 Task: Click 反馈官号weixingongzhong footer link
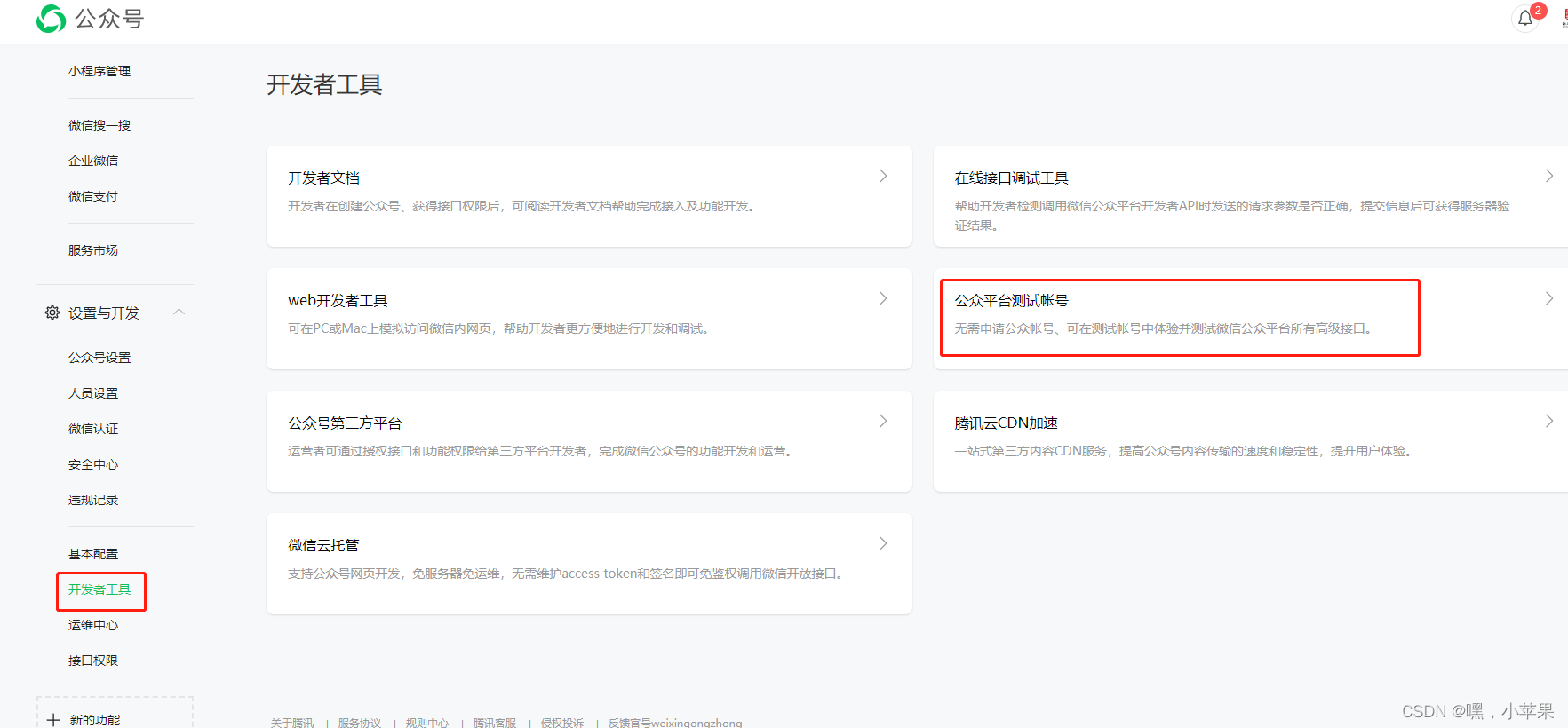675,723
